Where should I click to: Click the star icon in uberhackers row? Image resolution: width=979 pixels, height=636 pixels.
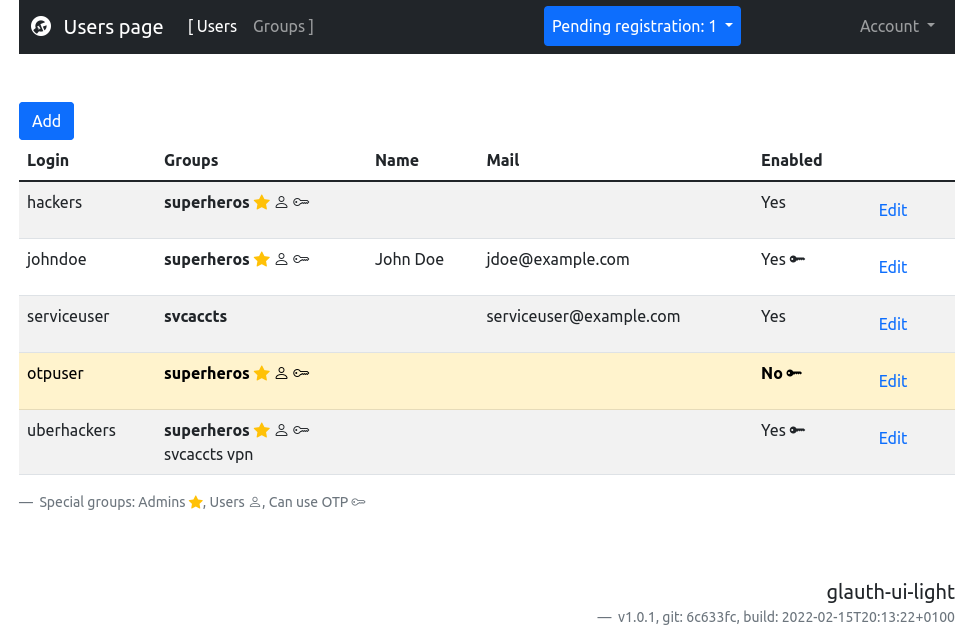coord(262,431)
